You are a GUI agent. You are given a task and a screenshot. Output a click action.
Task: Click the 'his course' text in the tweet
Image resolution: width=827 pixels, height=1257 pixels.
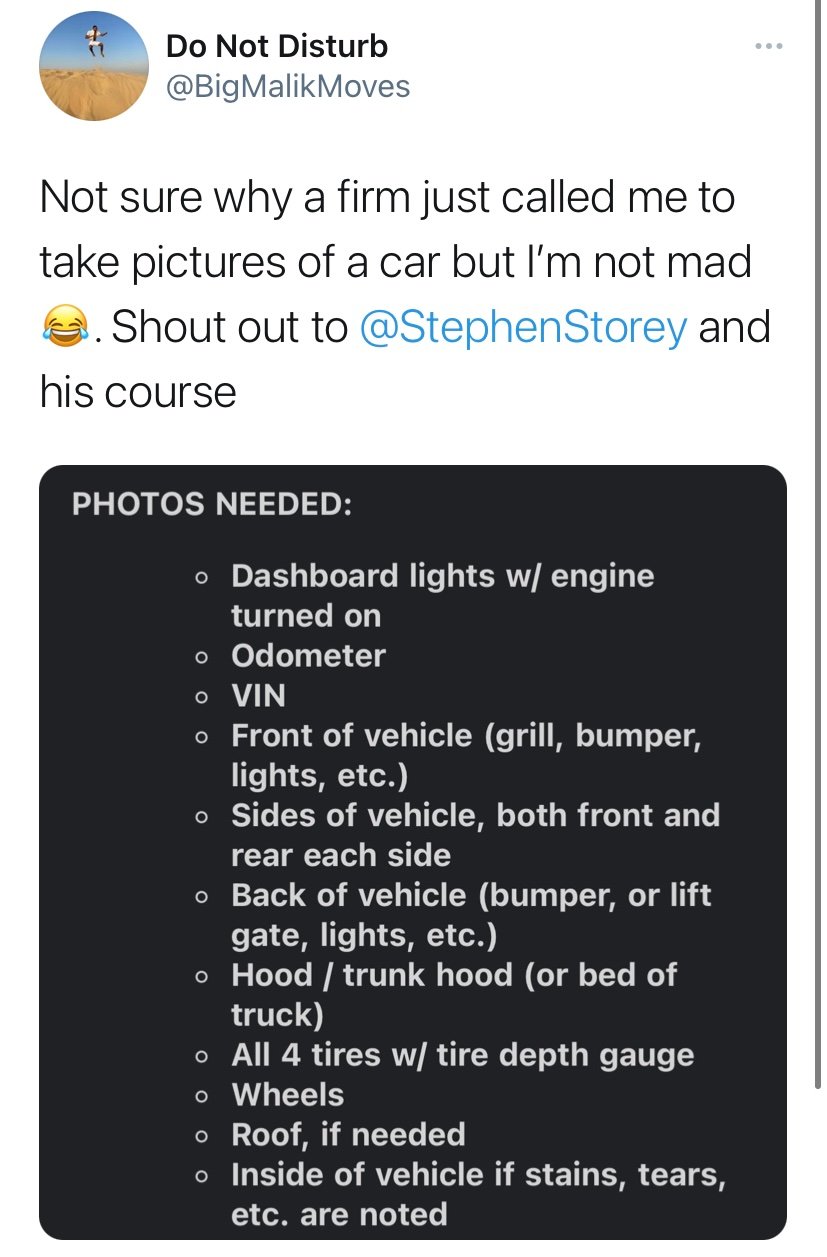[138, 391]
